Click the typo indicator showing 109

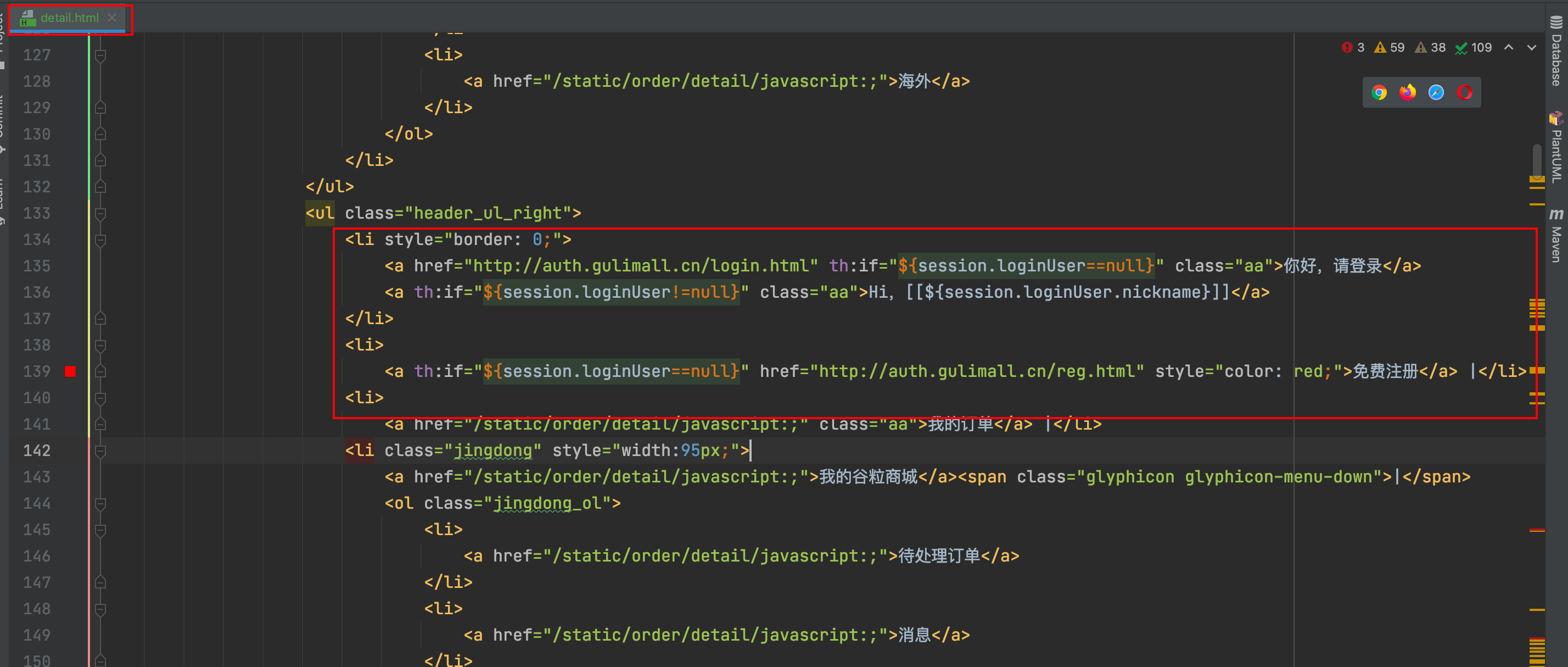coord(1473,47)
